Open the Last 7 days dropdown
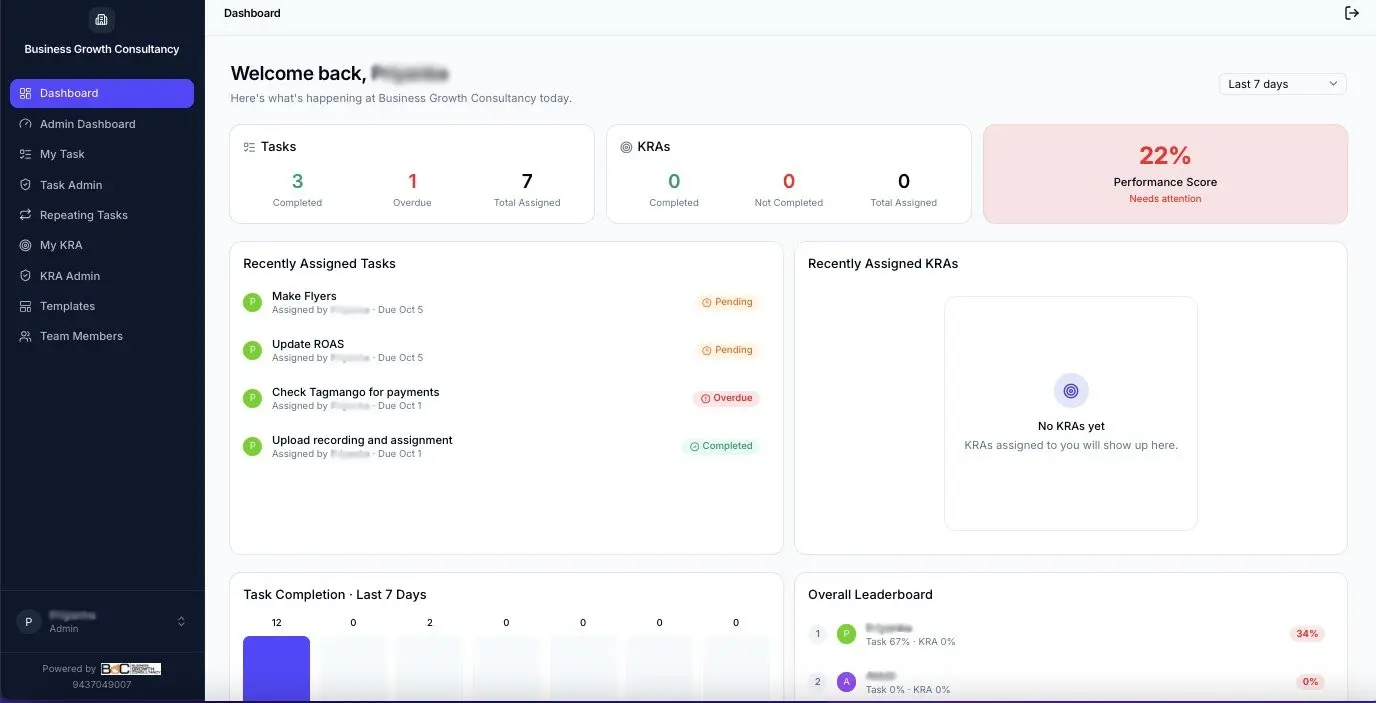Image resolution: width=1376 pixels, height=703 pixels. 1283,84
